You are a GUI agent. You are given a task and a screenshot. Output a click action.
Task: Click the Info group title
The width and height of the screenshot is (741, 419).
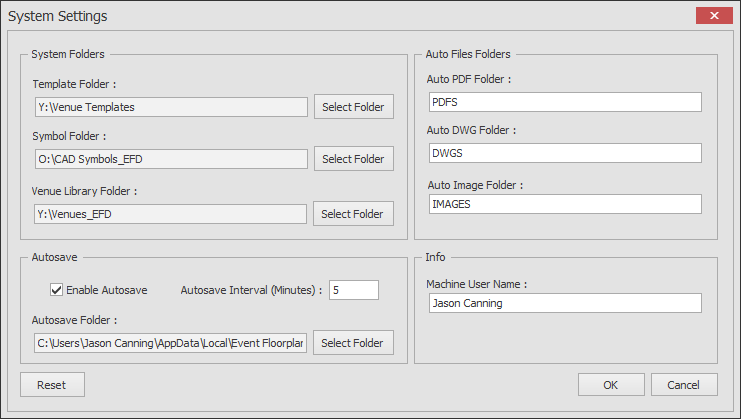pos(435,257)
